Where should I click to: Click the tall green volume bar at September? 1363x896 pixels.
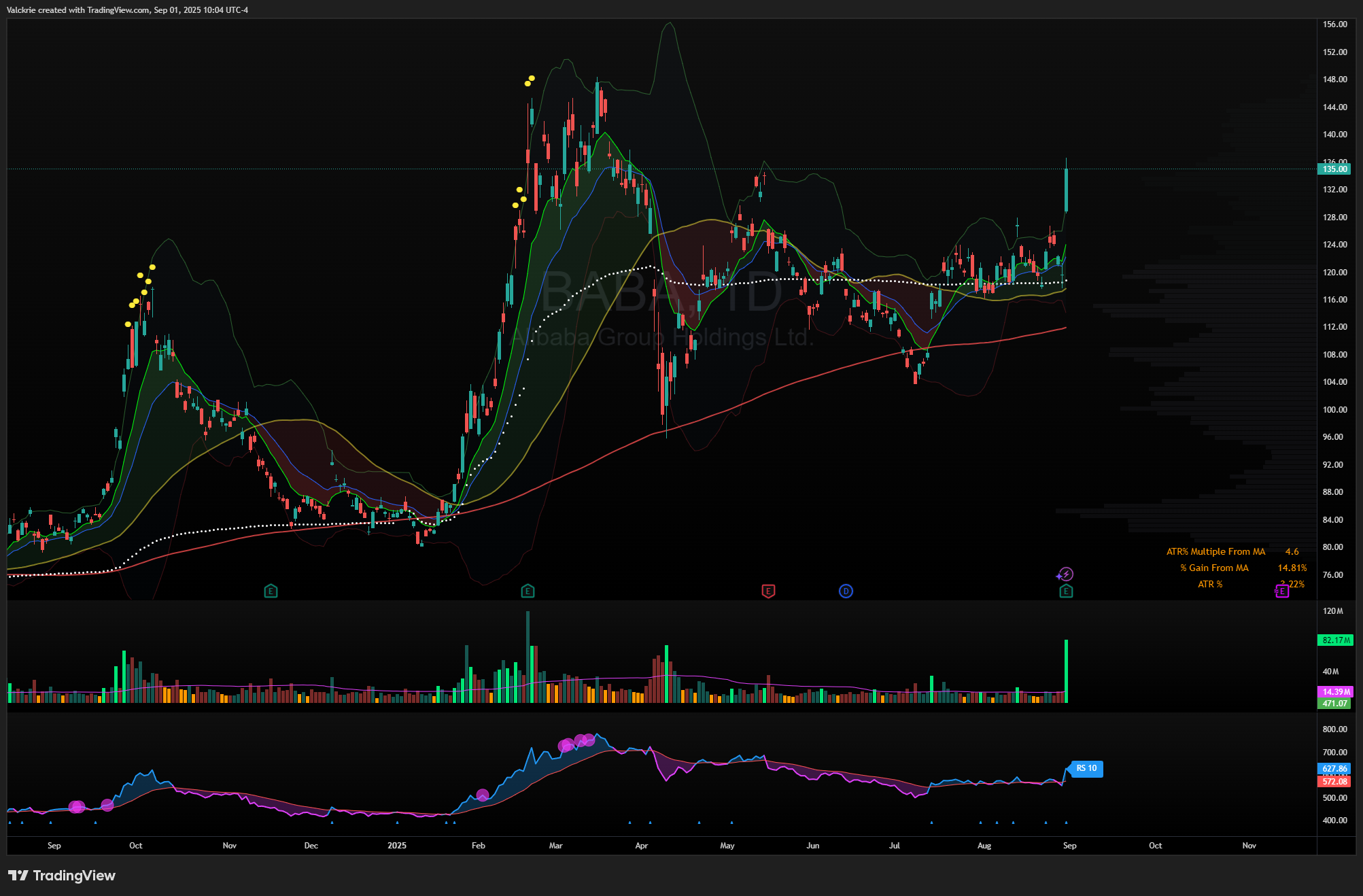click(x=1066, y=671)
